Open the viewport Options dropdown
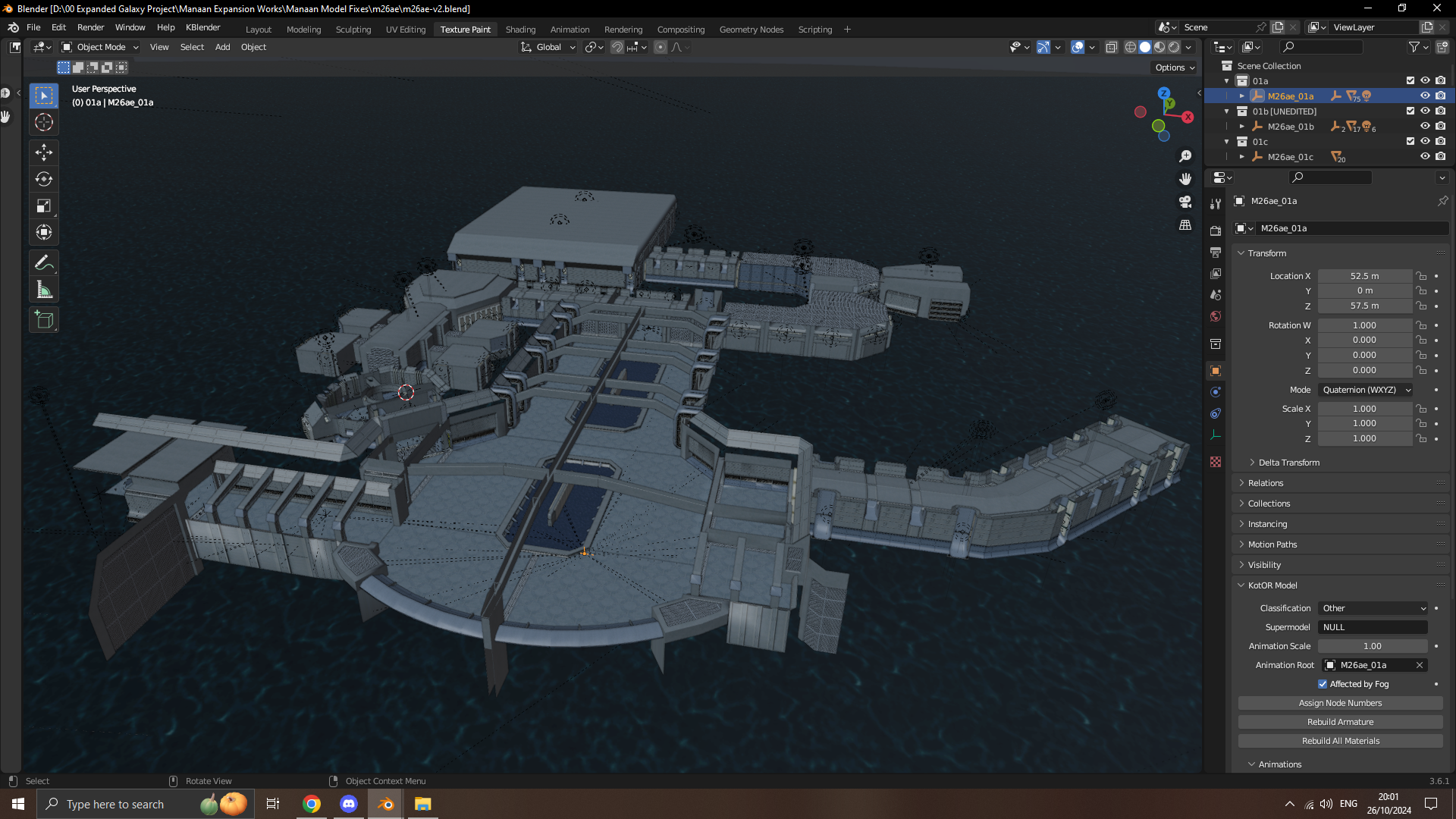 [x=1175, y=67]
